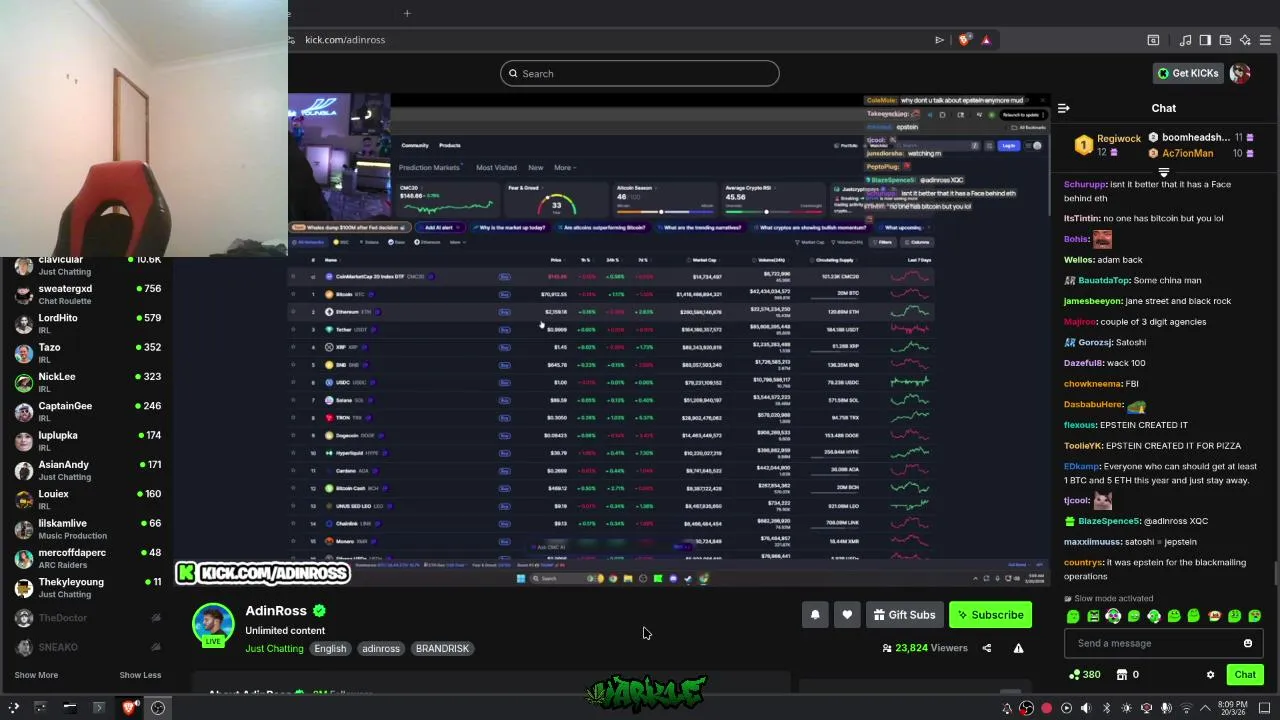Image resolution: width=1280 pixels, height=720 pixels.
Task: Click Show Less in sidebar
Action: point(140,675)
